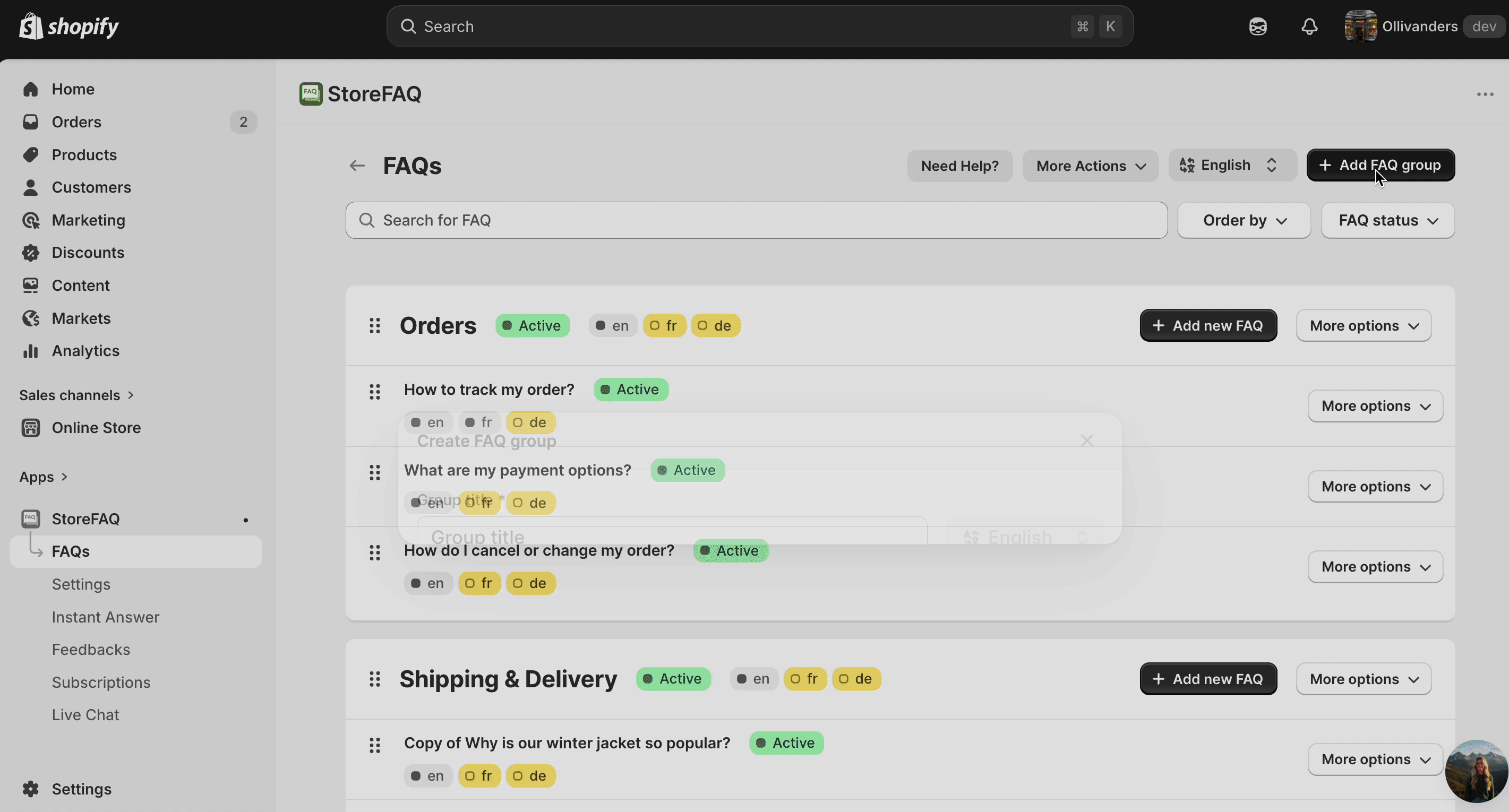Open the FAQ status filter
This screenshot has width=1509, height=812.
[1388, 220]
